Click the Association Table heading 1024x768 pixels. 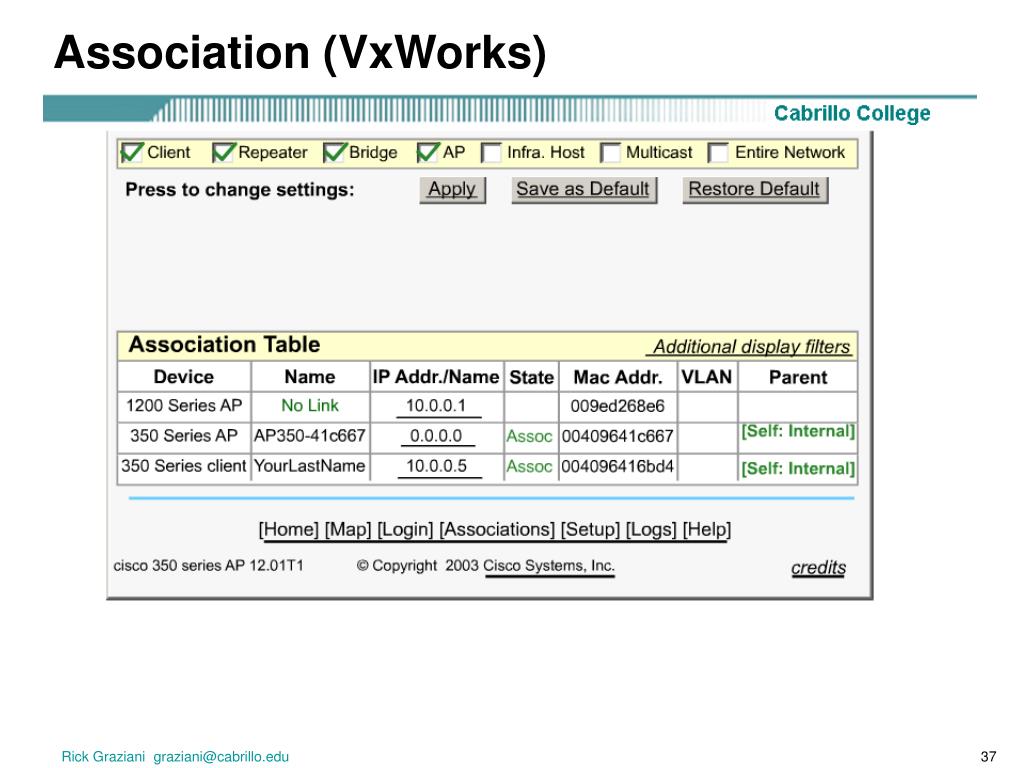tap(225, 345)
